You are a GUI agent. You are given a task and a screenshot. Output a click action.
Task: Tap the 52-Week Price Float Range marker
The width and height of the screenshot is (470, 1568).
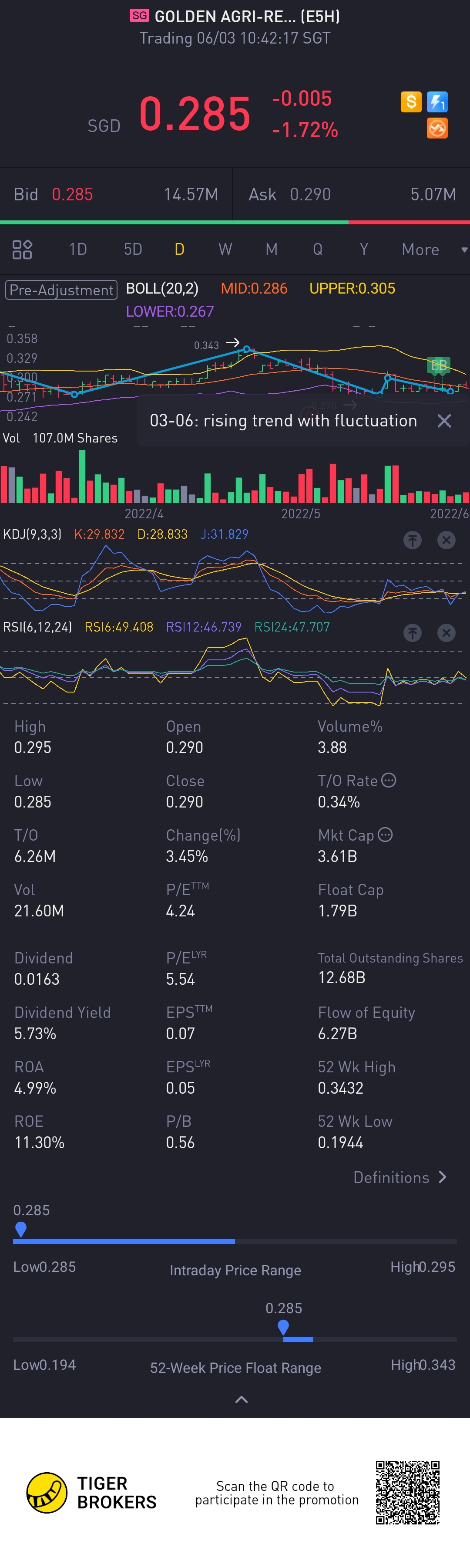click(283, 1328)
